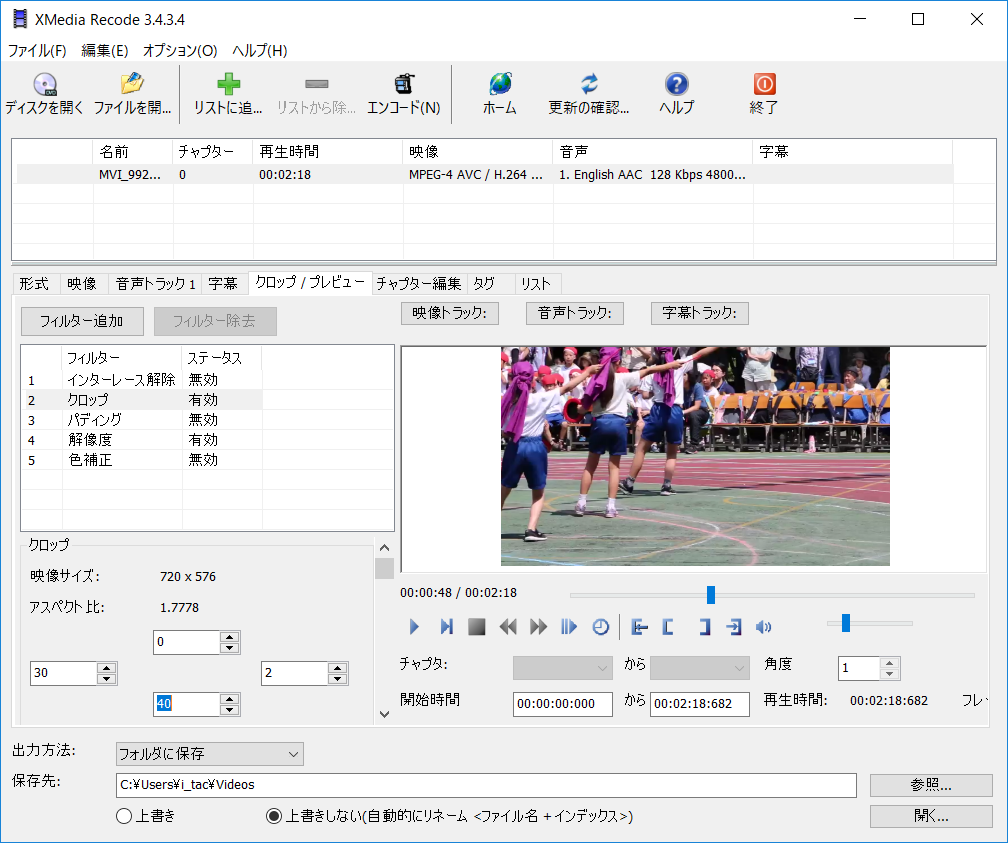Click the video timeline seek slider handle

710,595
